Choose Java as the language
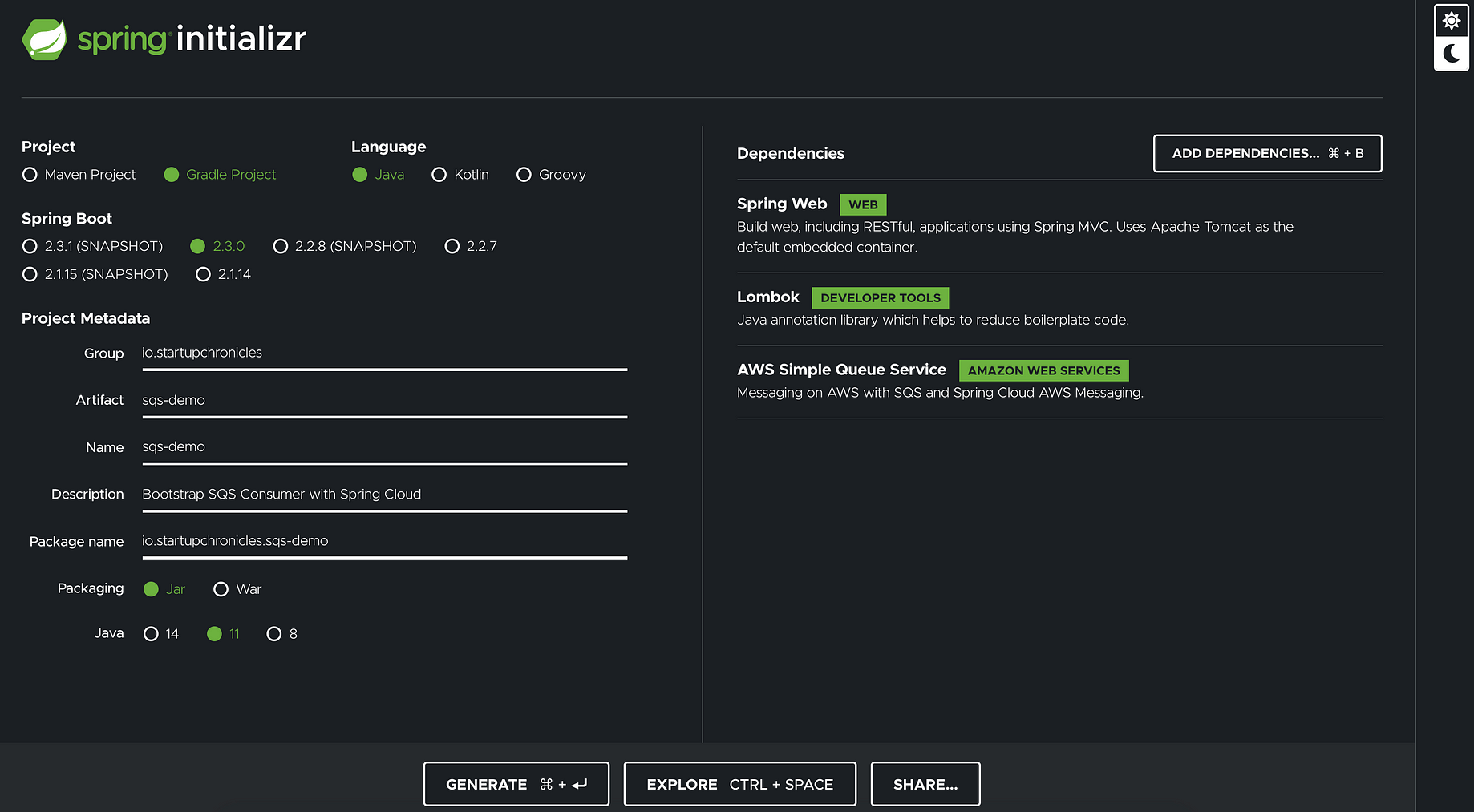The height and width of the screenshot is (812, 1474). 378,175
